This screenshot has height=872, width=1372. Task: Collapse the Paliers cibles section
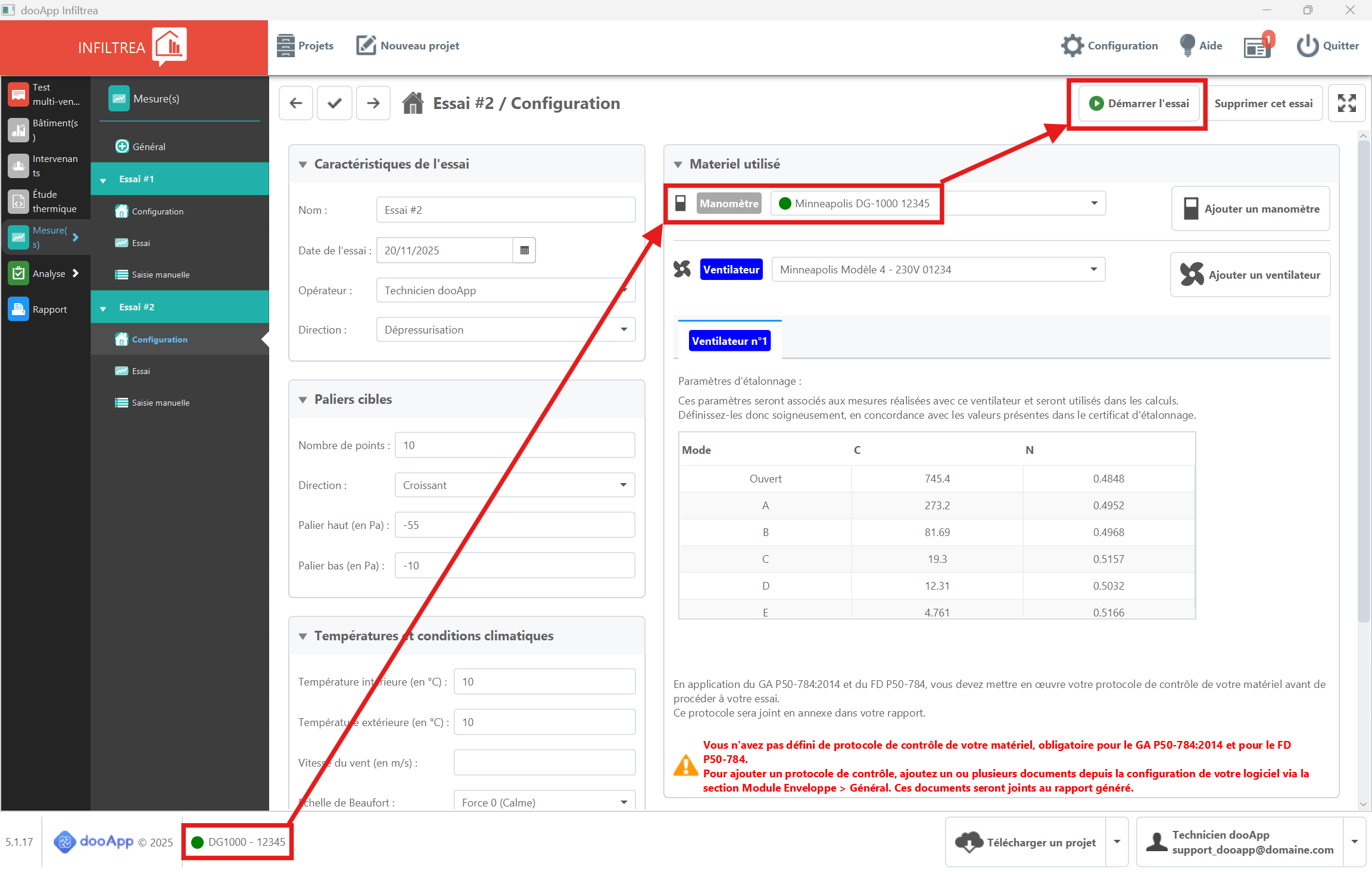303,400
